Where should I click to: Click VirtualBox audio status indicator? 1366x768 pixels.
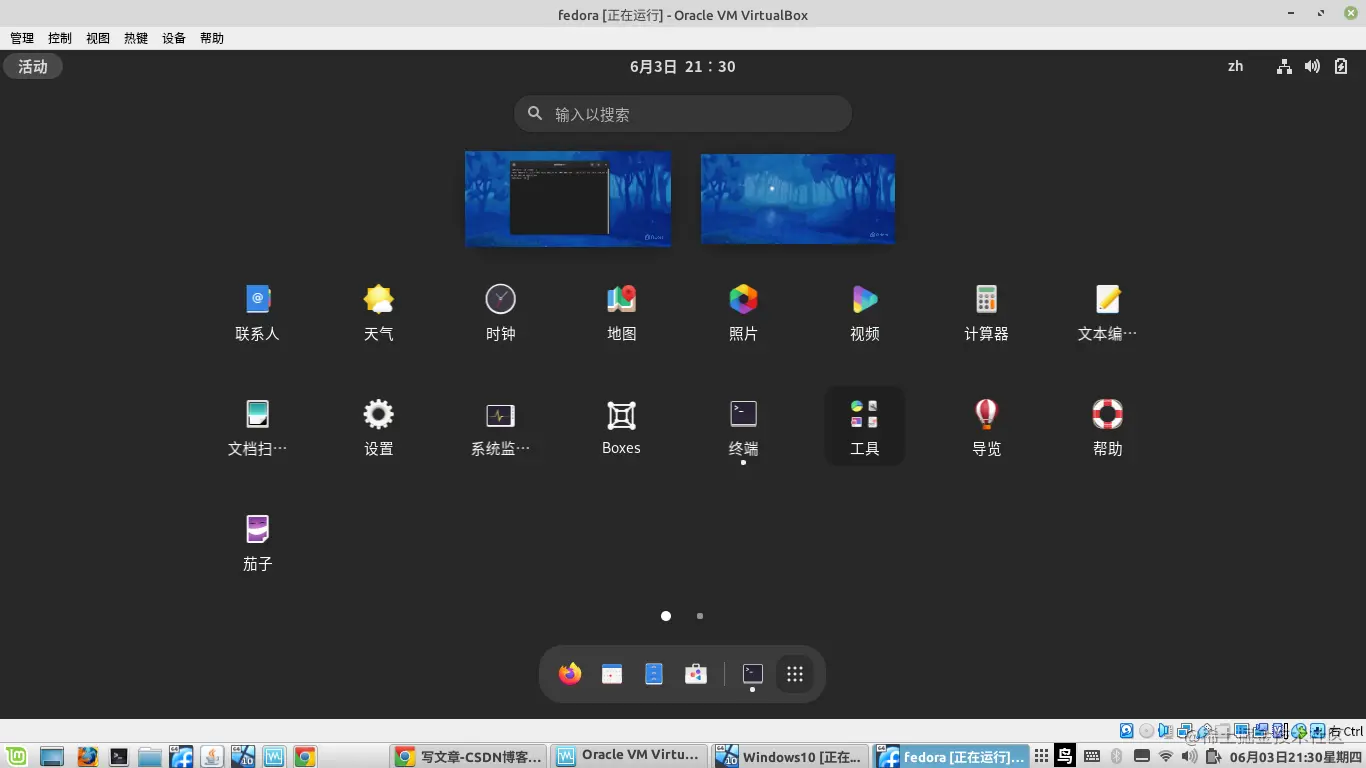(x=1165, y=731)
